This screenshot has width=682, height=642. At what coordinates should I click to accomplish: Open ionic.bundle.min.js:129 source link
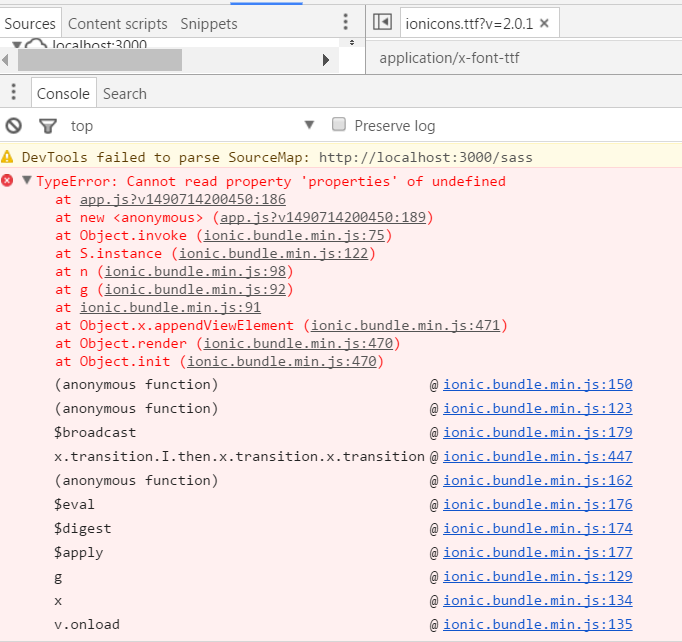click(x=538, y=576)
